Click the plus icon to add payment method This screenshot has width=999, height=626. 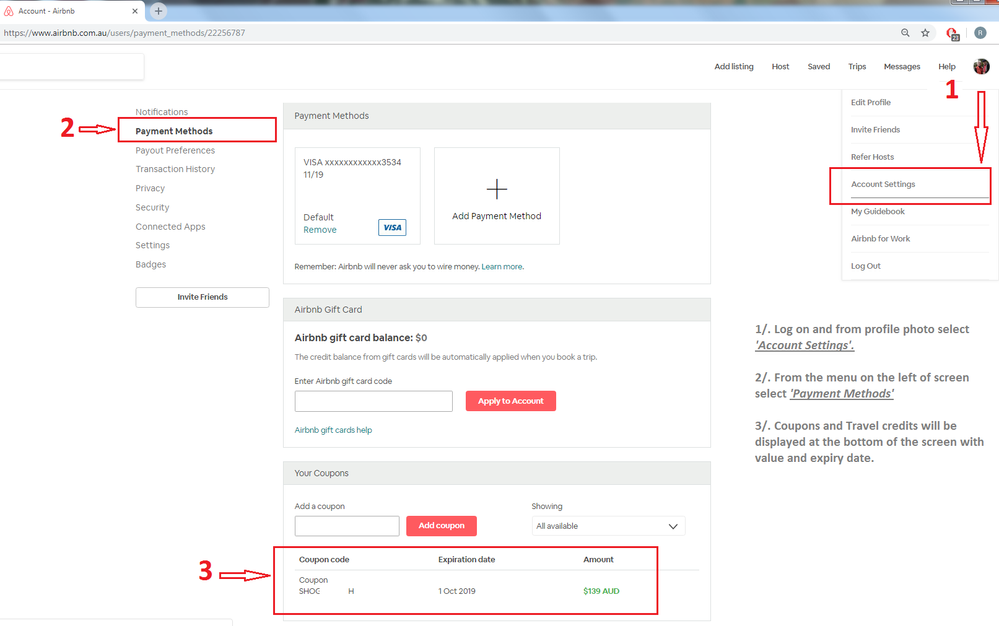(496, 189)
